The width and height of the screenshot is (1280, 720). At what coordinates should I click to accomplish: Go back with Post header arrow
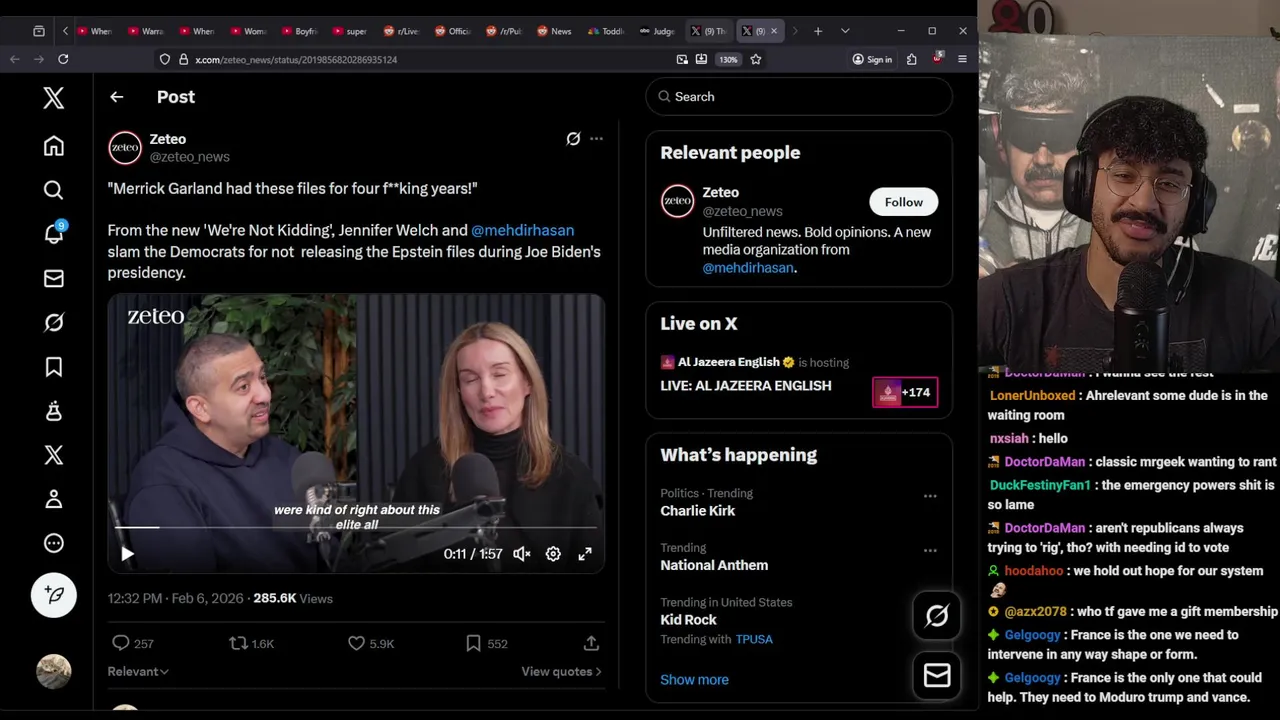coord(117,97)
